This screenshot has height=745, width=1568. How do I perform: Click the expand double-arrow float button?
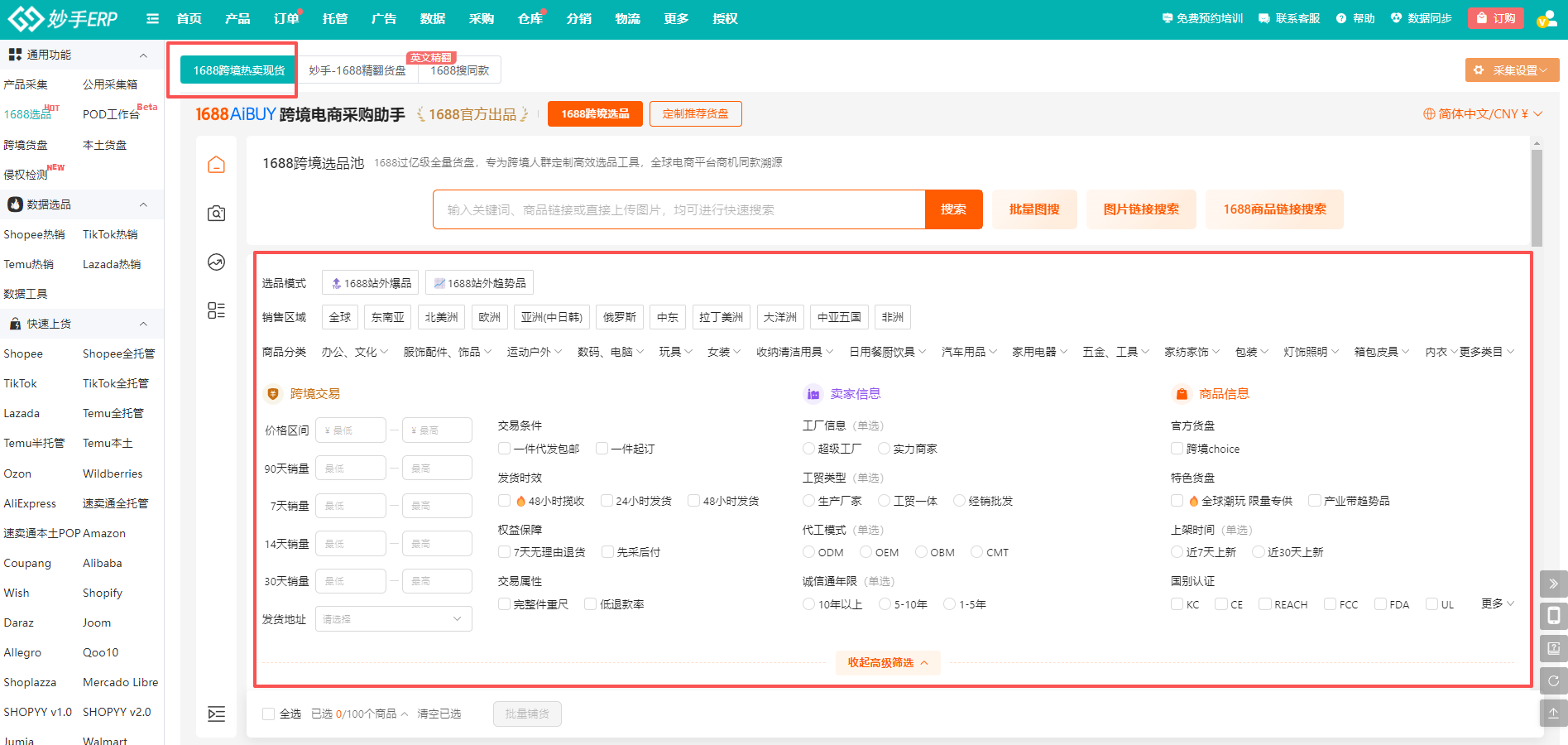pos(1553,584)
